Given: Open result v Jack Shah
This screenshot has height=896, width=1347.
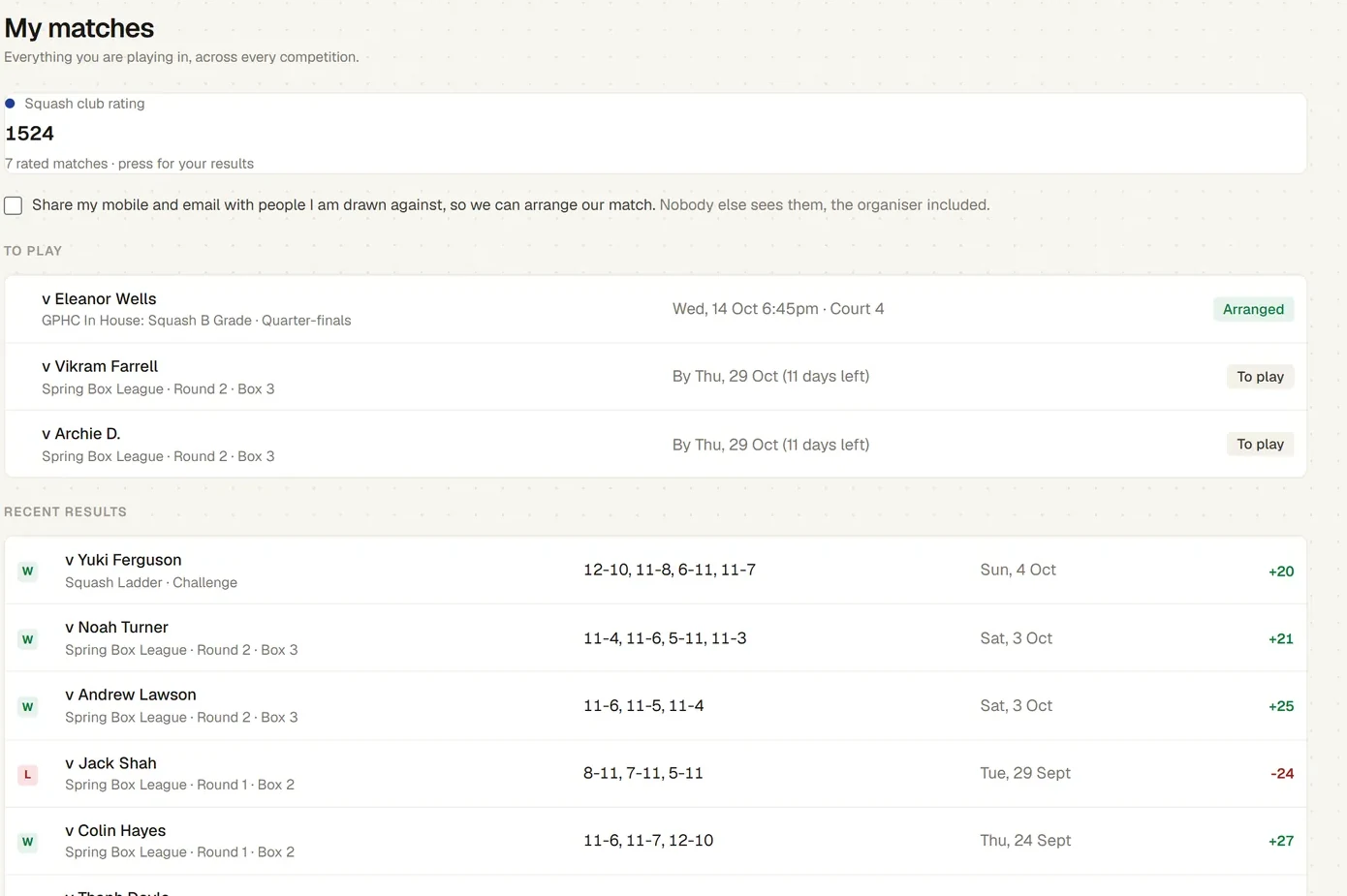Looking at the screenshot, I should (x=655, y=774).
